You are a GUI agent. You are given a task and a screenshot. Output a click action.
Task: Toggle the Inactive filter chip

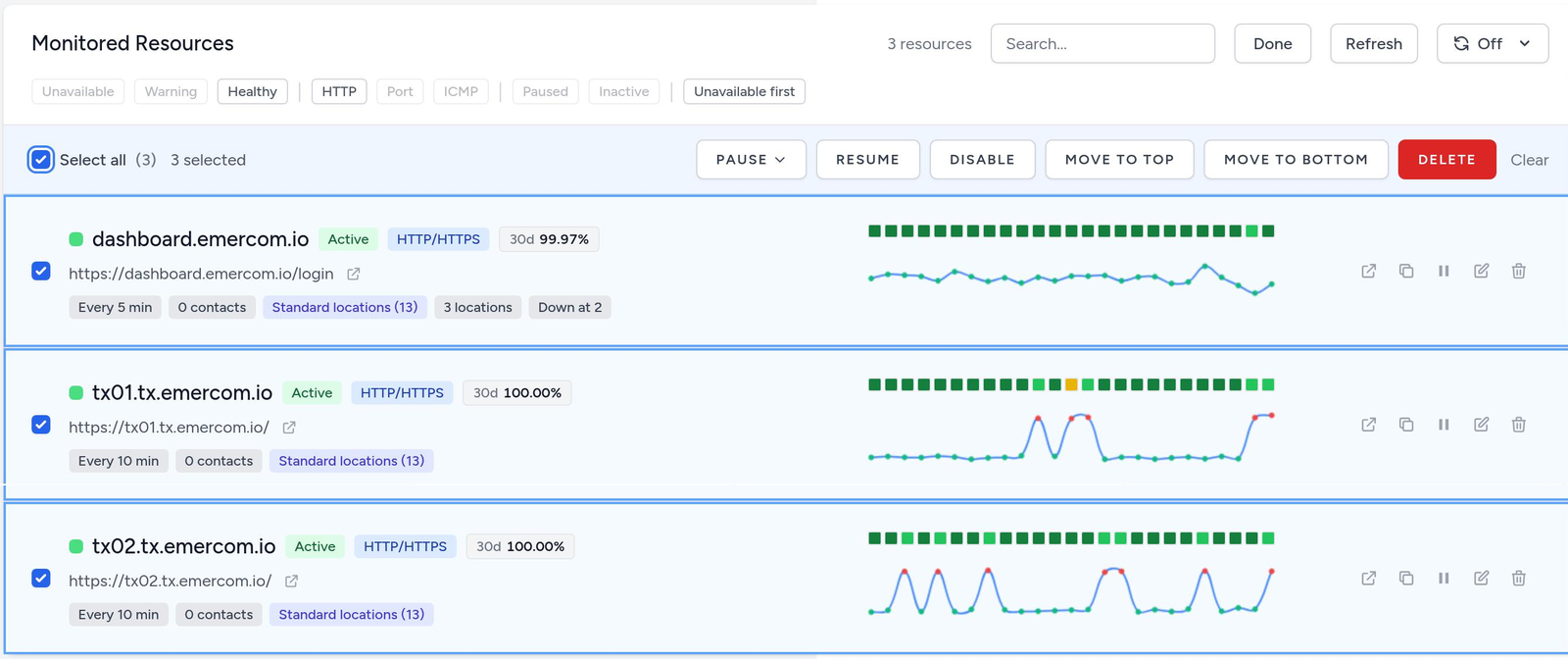click(624, 91)
